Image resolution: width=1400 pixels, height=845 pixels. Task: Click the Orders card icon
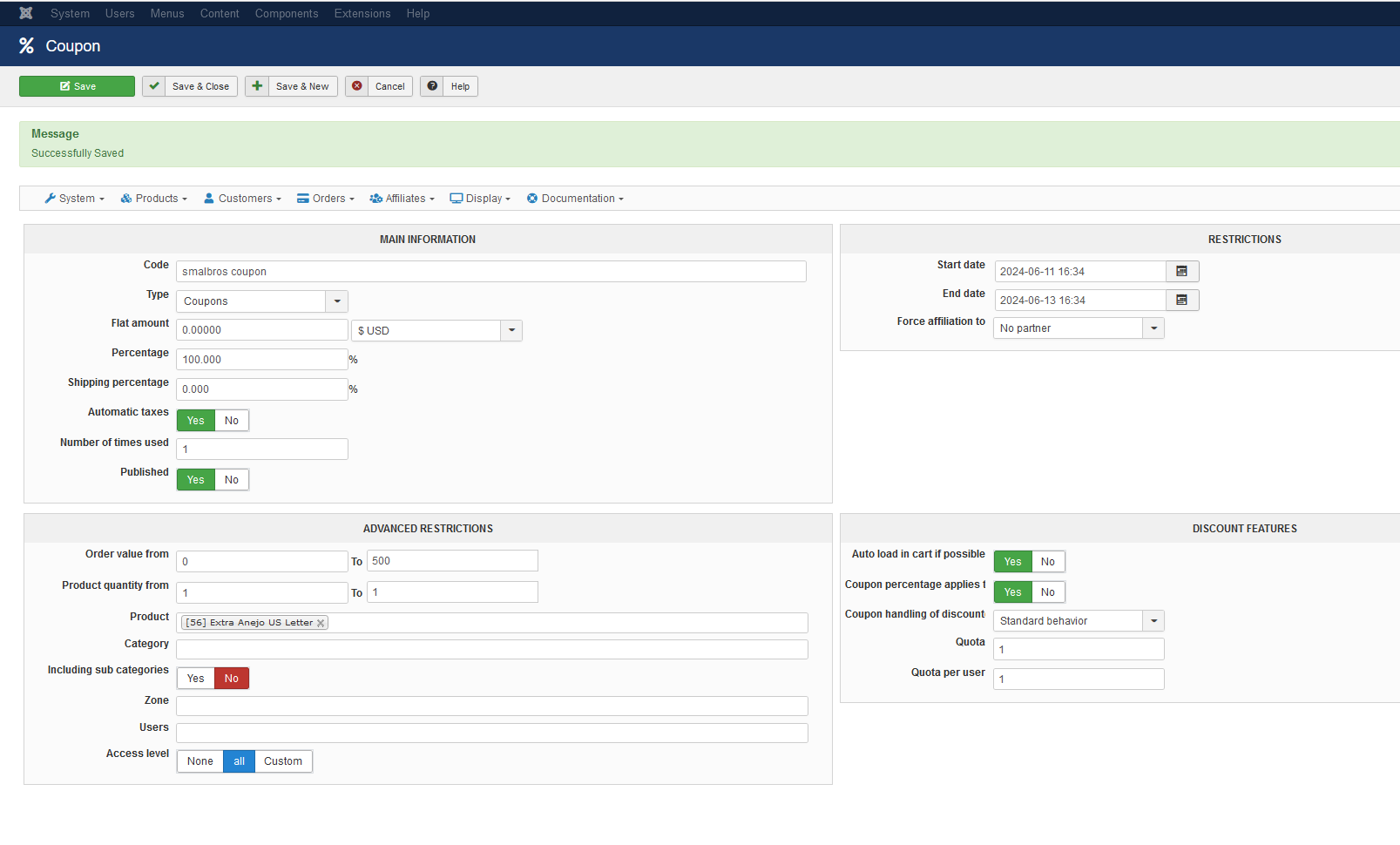point(303,199)
